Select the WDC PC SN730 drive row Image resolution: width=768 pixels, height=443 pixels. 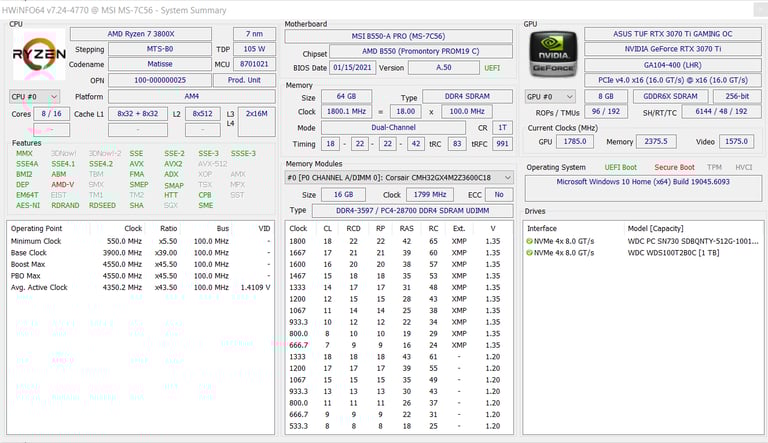click(x=643, y=241)
